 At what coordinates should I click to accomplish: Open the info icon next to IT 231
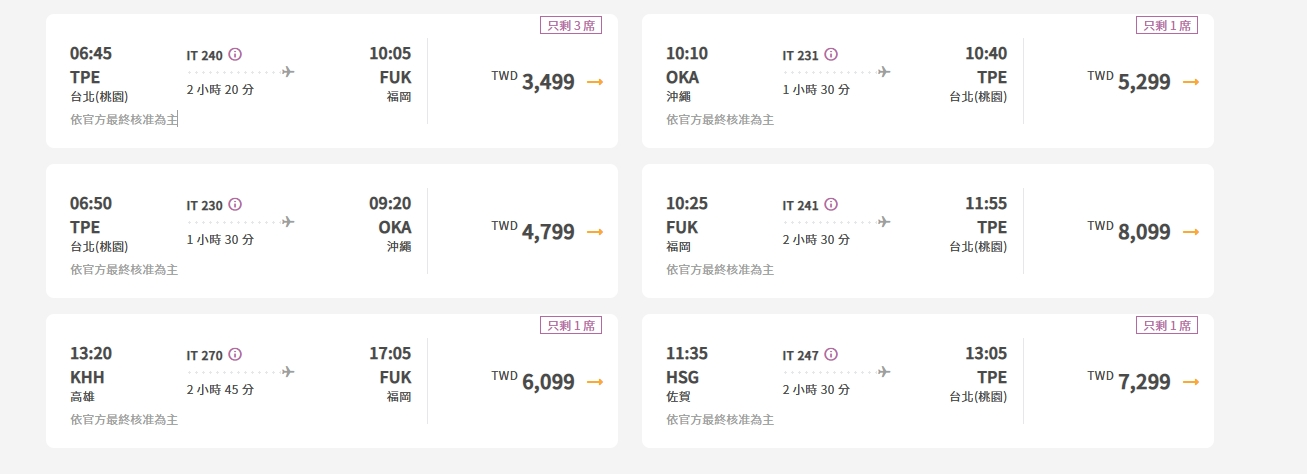tap(831, 54)
